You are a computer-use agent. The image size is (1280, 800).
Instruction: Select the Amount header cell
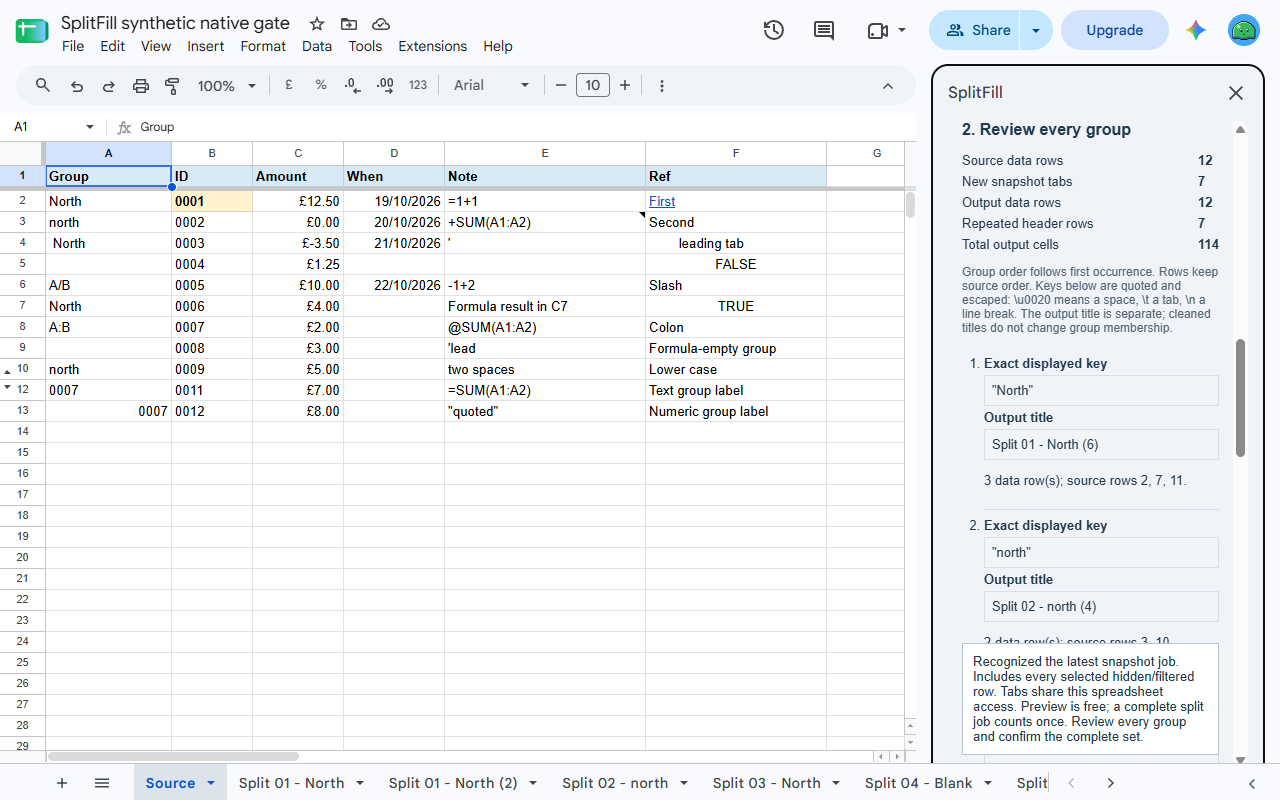(298, 176)
